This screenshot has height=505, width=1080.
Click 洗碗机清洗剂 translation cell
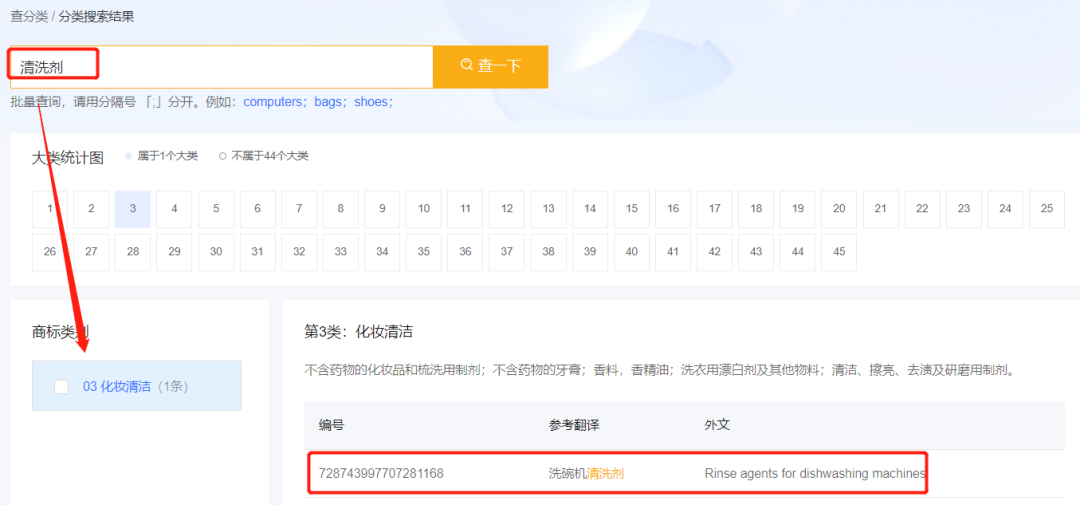(x=587, y=473)
